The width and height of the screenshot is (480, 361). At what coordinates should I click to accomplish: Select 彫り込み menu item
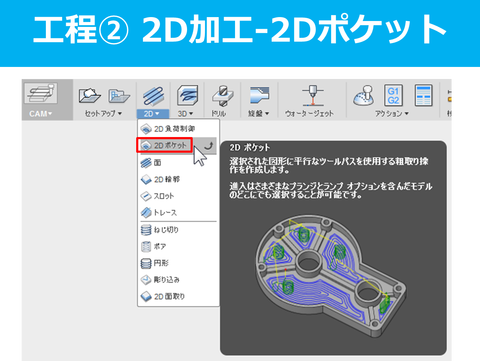(x=178, y=279)
